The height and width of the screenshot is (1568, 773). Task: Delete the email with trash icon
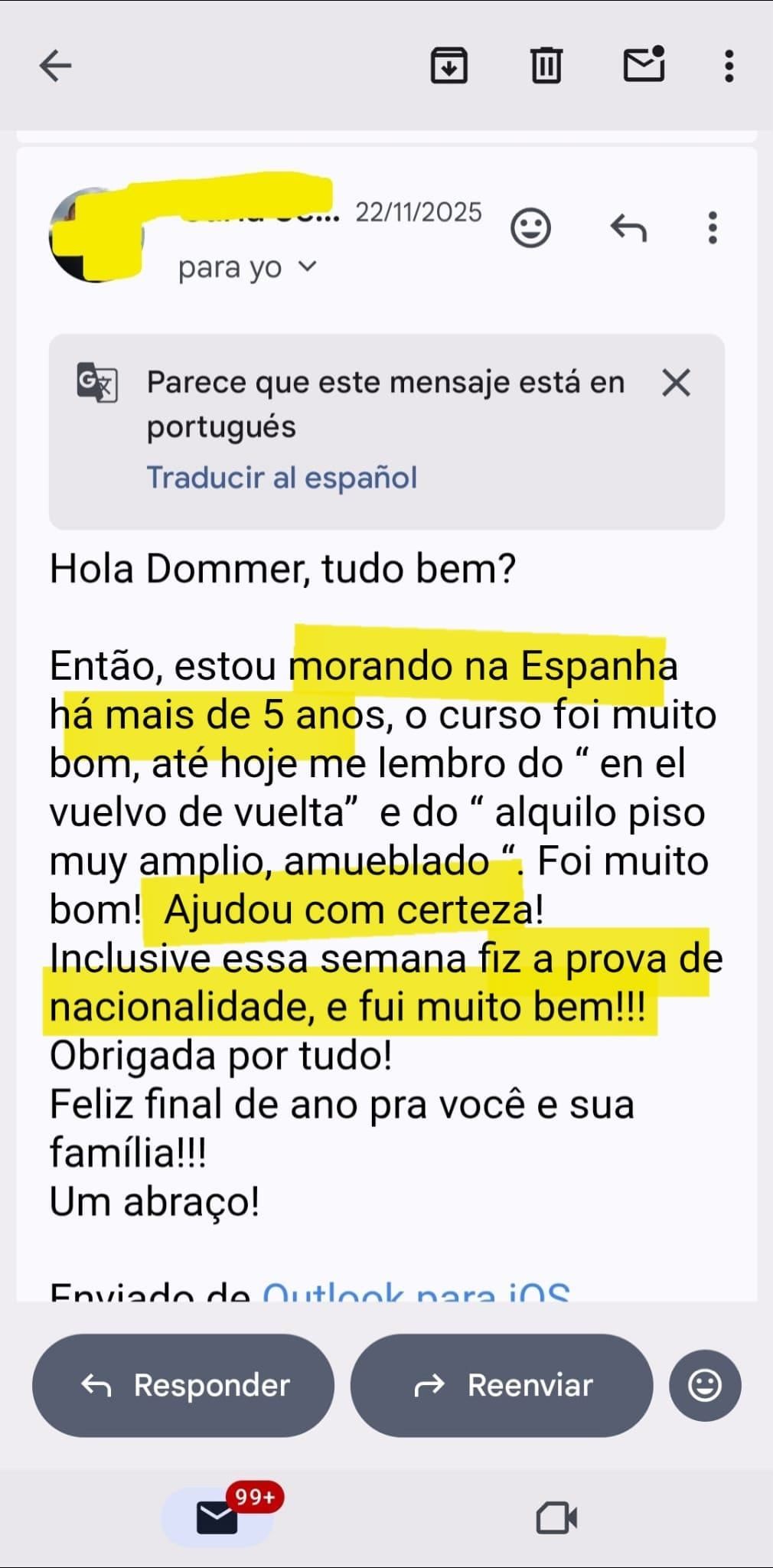[546, 66]
